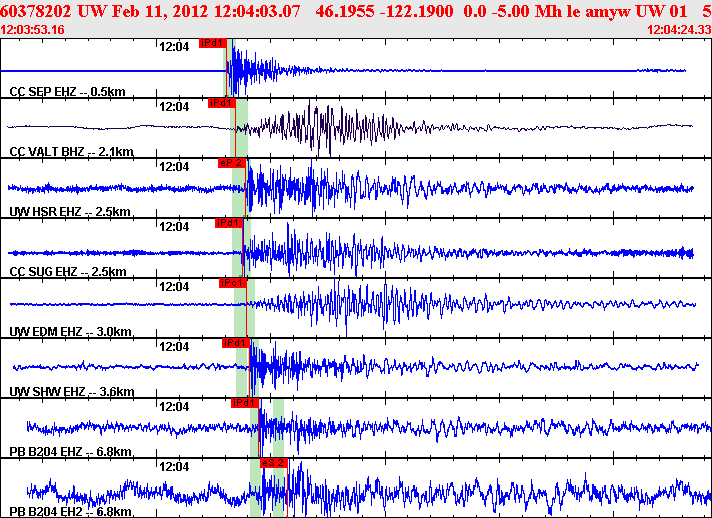712x518 pixels.
Task: Select the iPd1 pick flag on CC SEP trace
Action: point(213,43)
